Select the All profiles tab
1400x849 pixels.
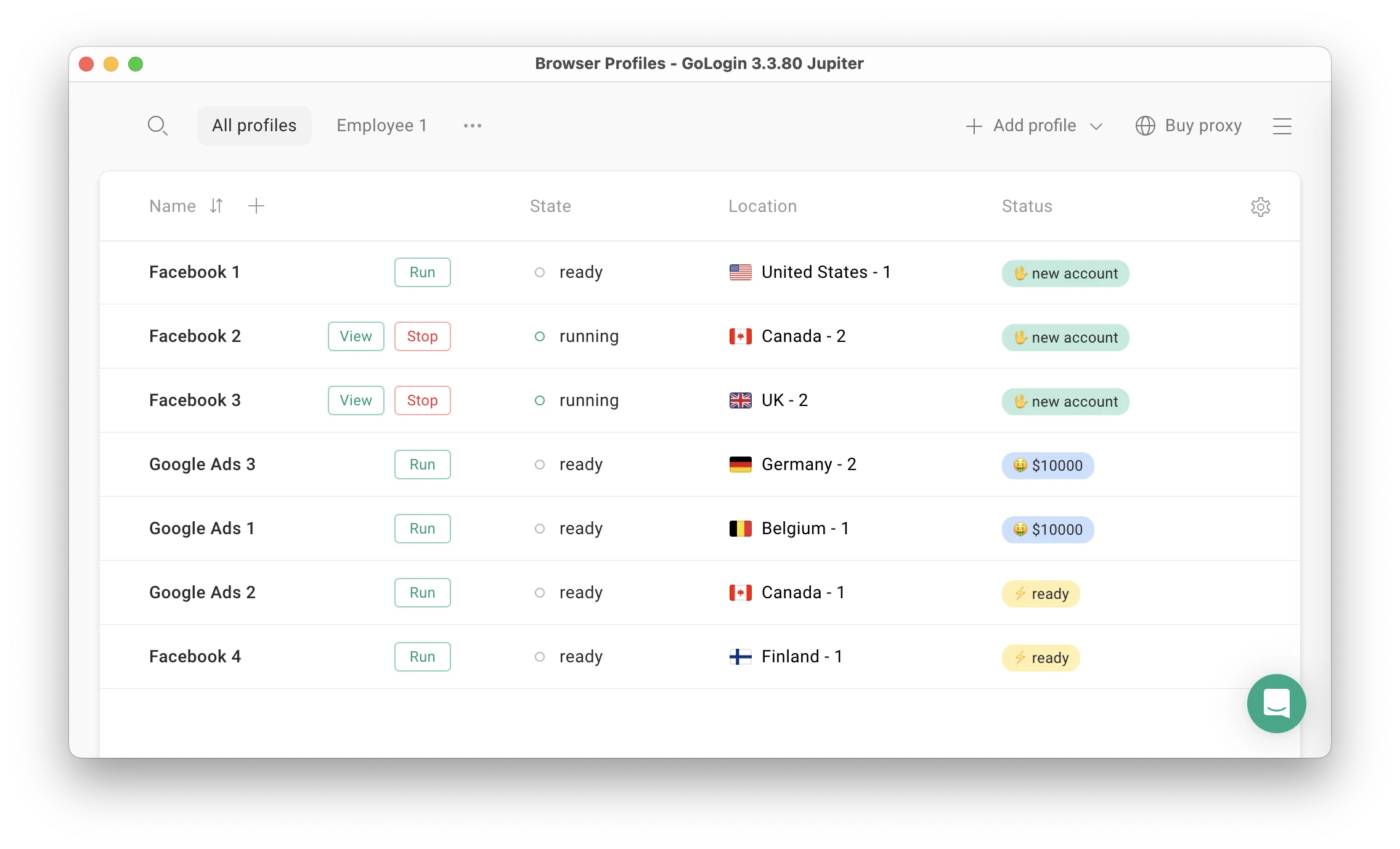click(x=254, y=126)
